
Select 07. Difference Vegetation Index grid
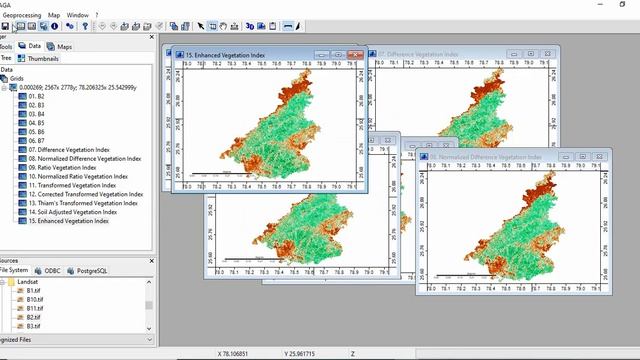click(64, 150)
